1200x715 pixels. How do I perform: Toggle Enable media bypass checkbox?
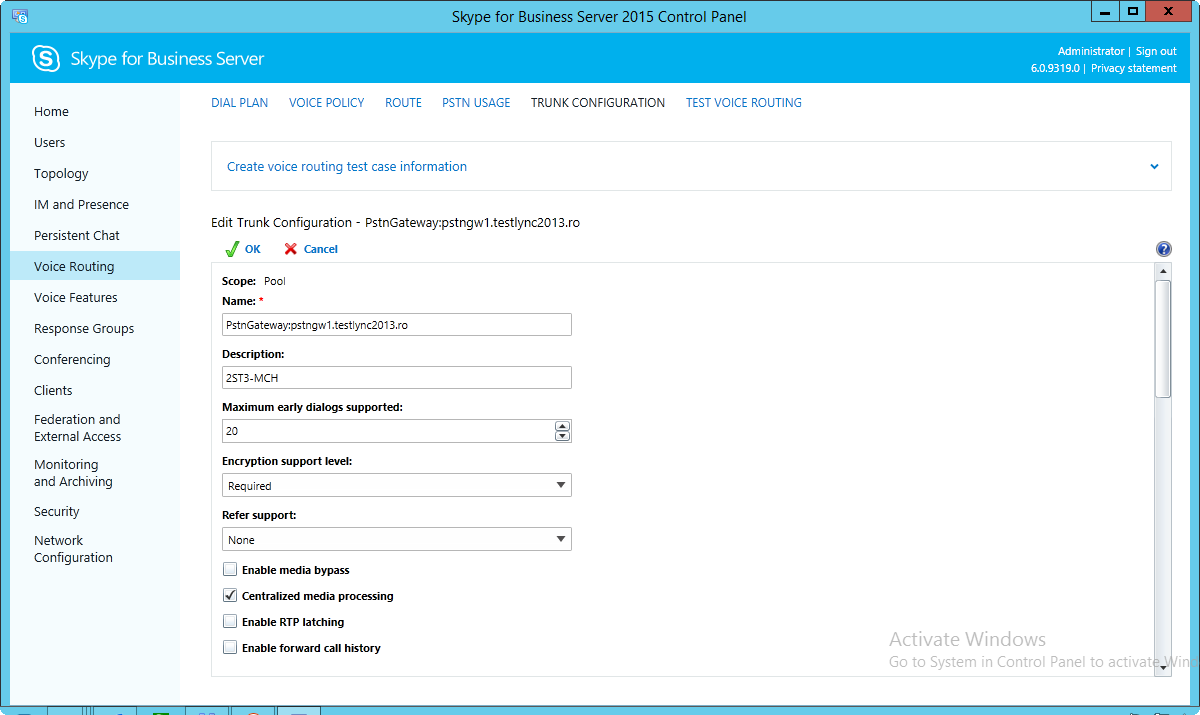click(x=230, y=570)
